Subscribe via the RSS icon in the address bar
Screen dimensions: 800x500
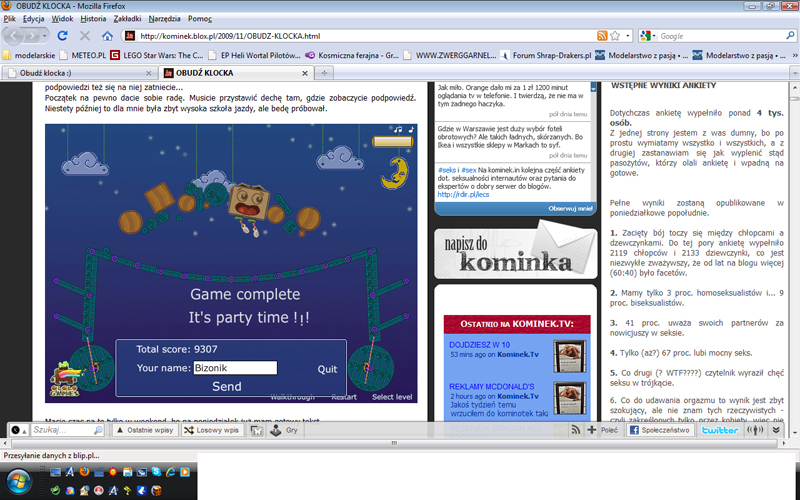click(602, 36)
